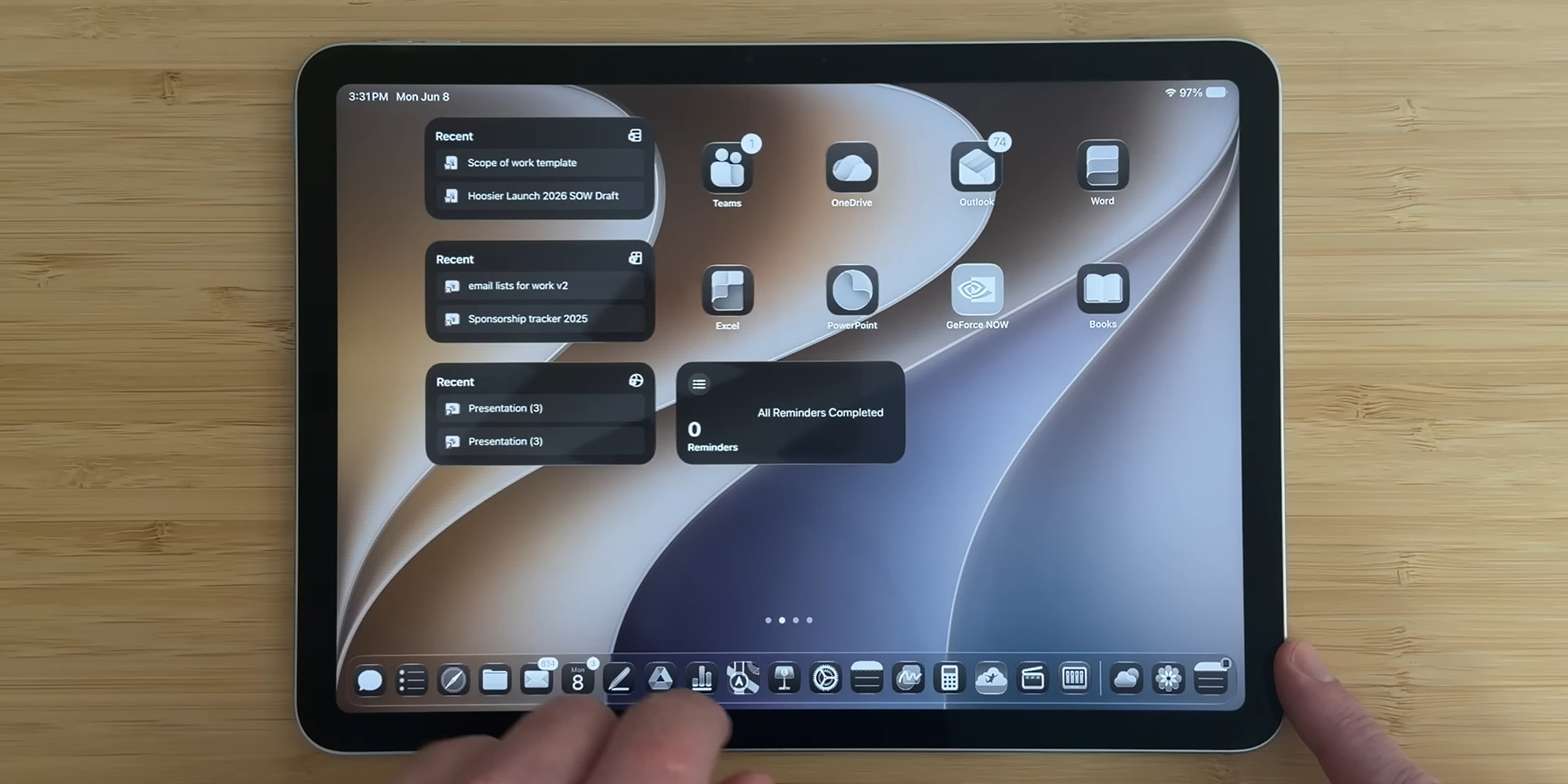Tap the list icon in the Reminders widget
The width and height of the screenshot is (1568, 784).
699,384
